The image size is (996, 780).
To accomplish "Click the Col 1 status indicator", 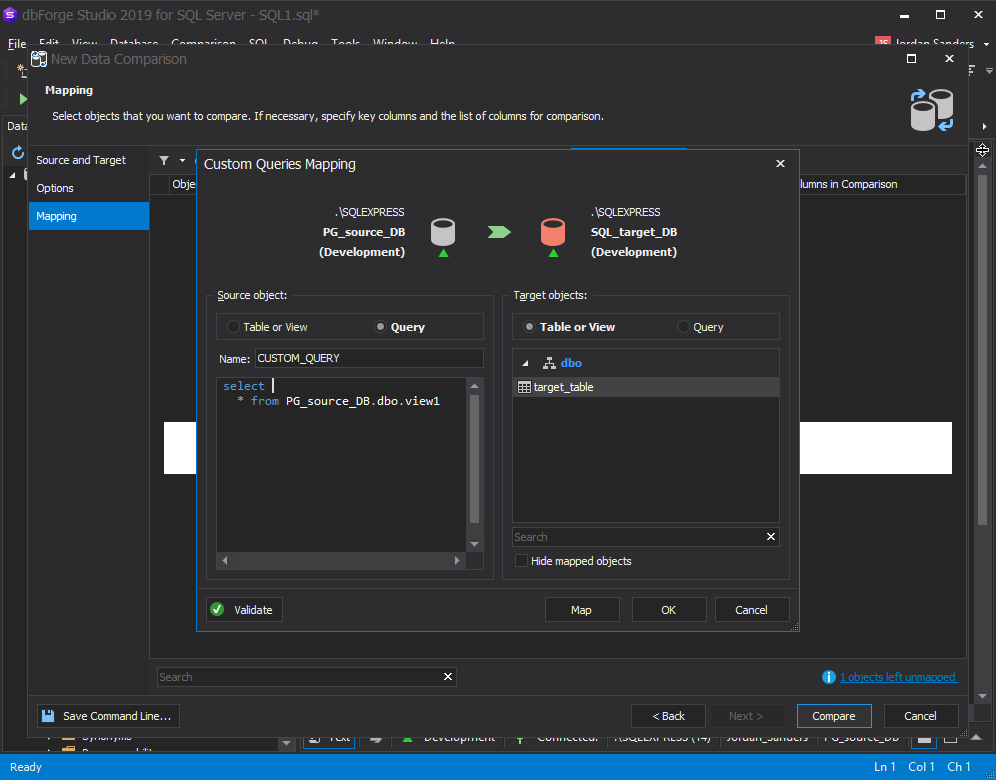I will (x=921, y=767).
